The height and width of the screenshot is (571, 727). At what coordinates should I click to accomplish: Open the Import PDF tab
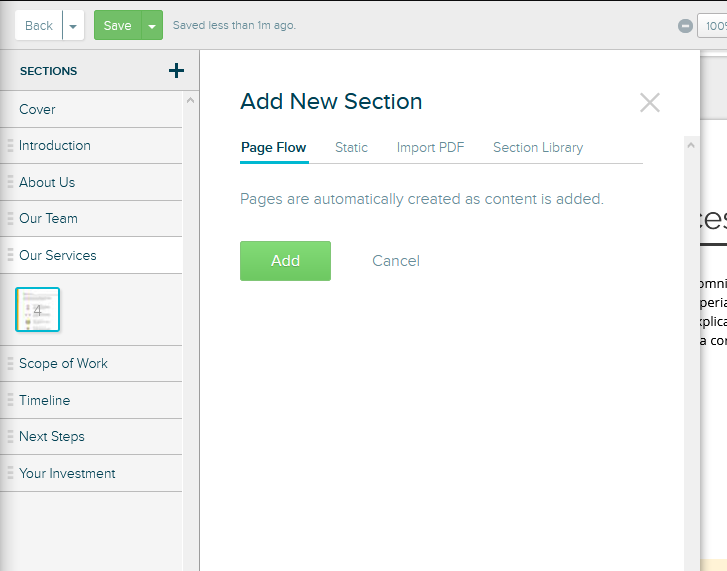tap(430, 147)
